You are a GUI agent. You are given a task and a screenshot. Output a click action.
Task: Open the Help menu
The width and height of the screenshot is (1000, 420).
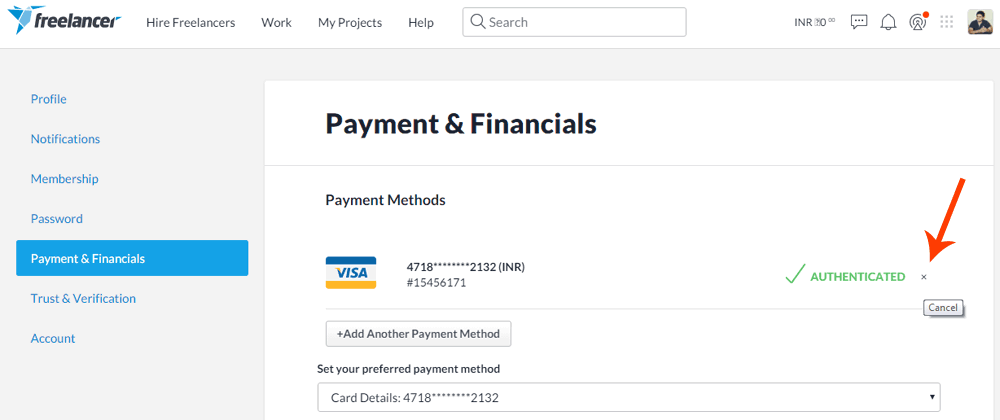point(421,22)
